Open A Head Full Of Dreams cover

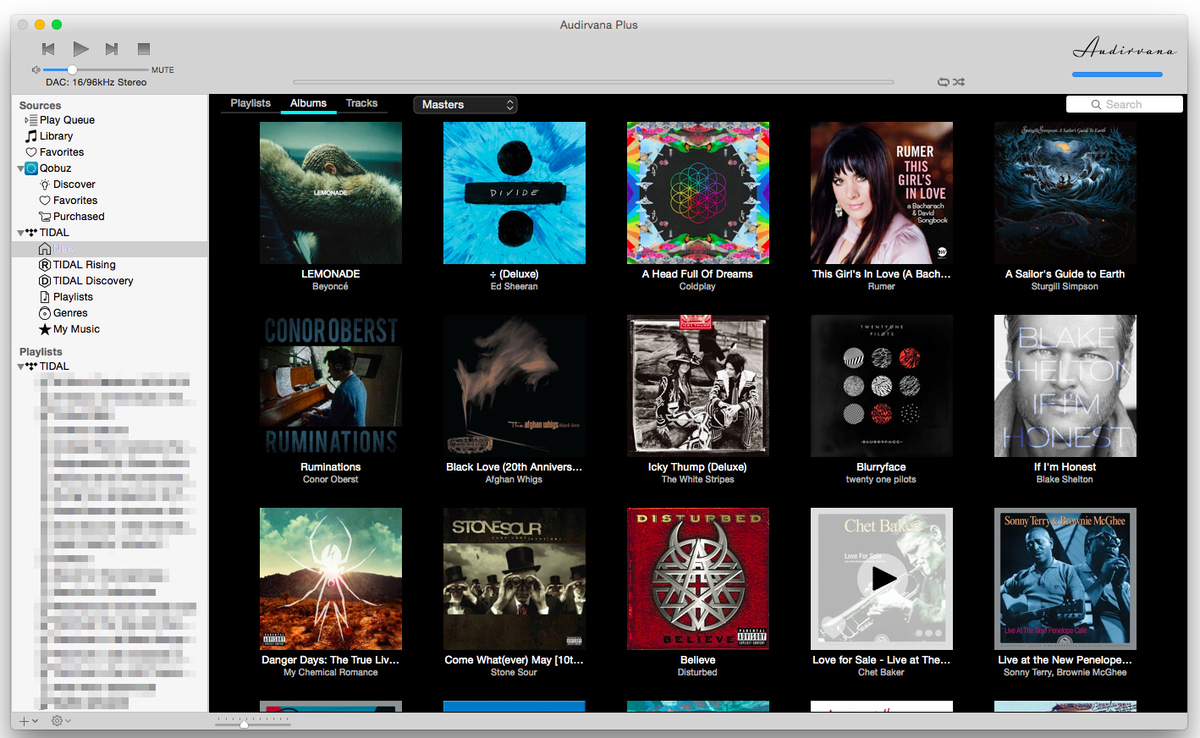(698, 193)
